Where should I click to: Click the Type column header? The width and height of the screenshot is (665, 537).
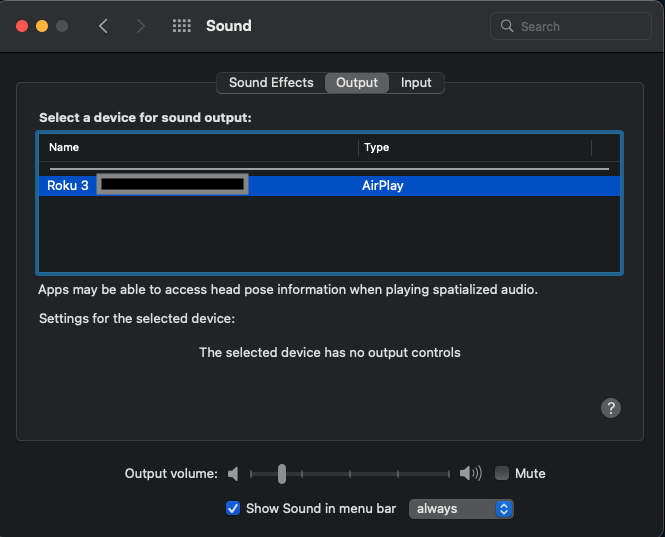[x=475, y=147]
